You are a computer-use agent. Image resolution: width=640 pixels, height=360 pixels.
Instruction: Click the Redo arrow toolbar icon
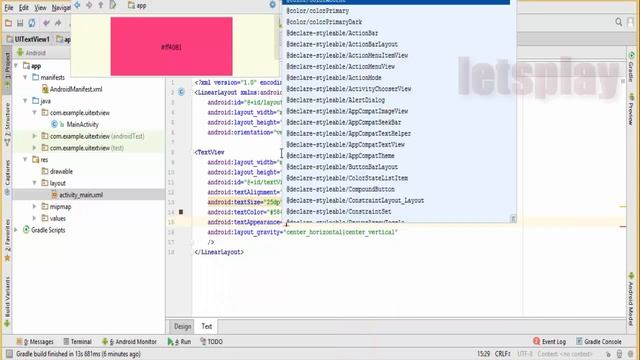click(x=58, y=23)
